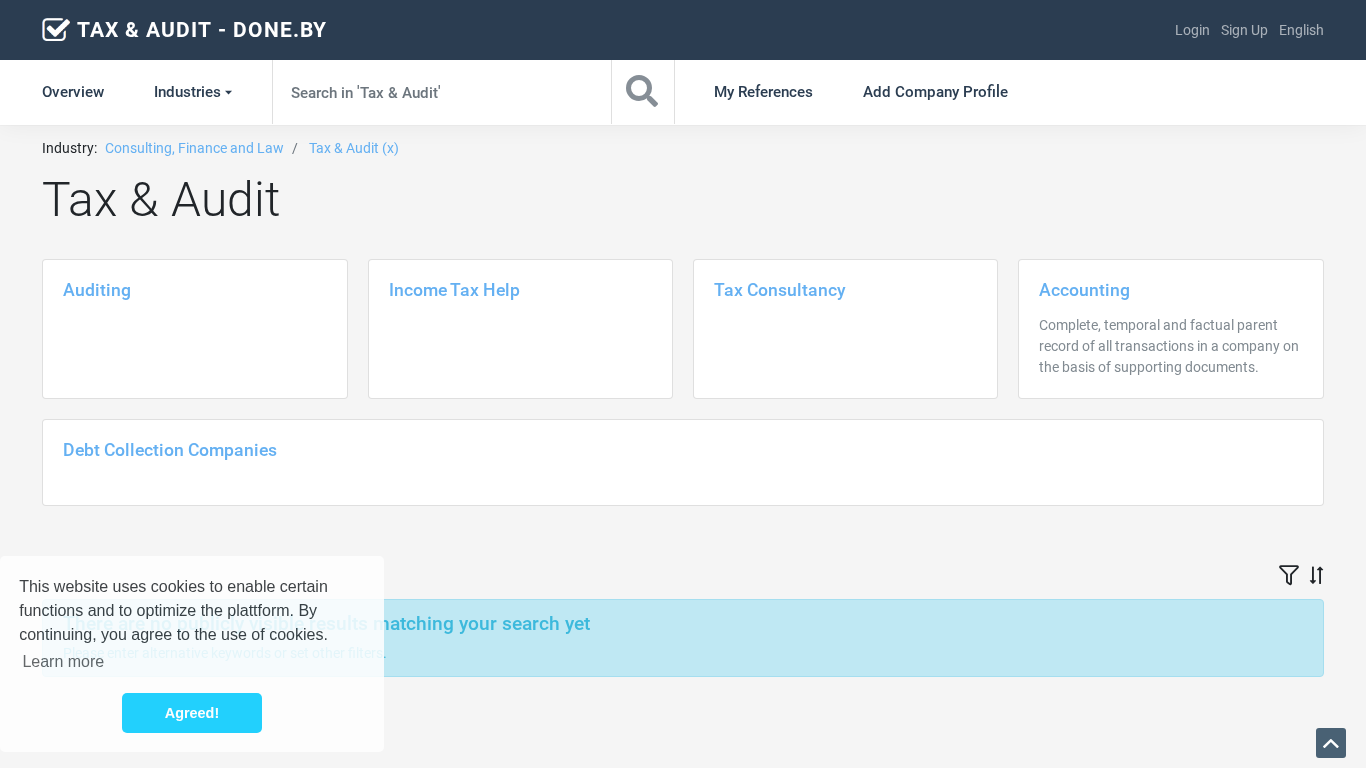Click the Accounting description text
Image resolution: width=1366 pixels, height=768 pixels.
pos(1169,346)
